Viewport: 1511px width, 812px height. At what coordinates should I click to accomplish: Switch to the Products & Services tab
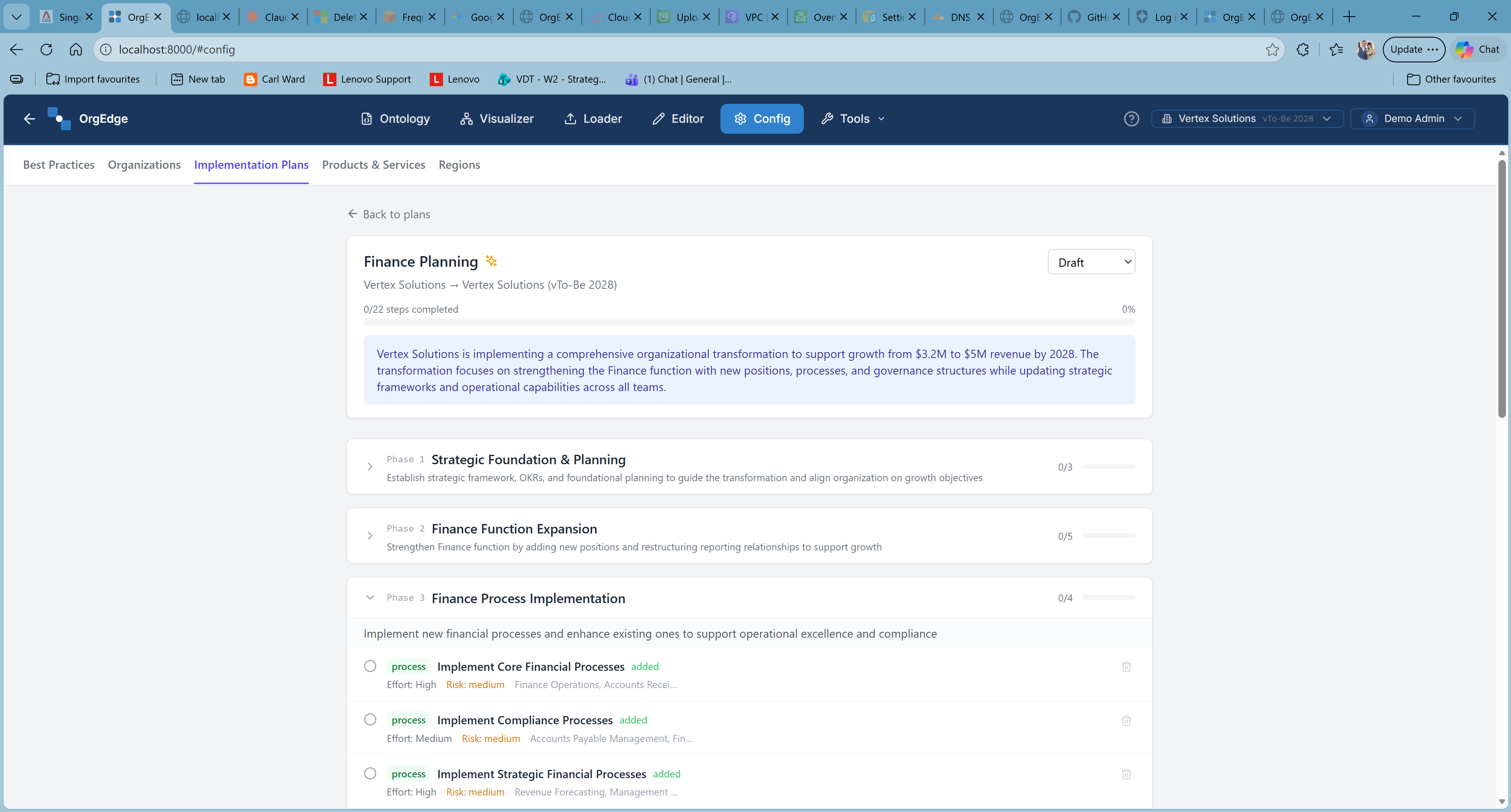point(373,165)
